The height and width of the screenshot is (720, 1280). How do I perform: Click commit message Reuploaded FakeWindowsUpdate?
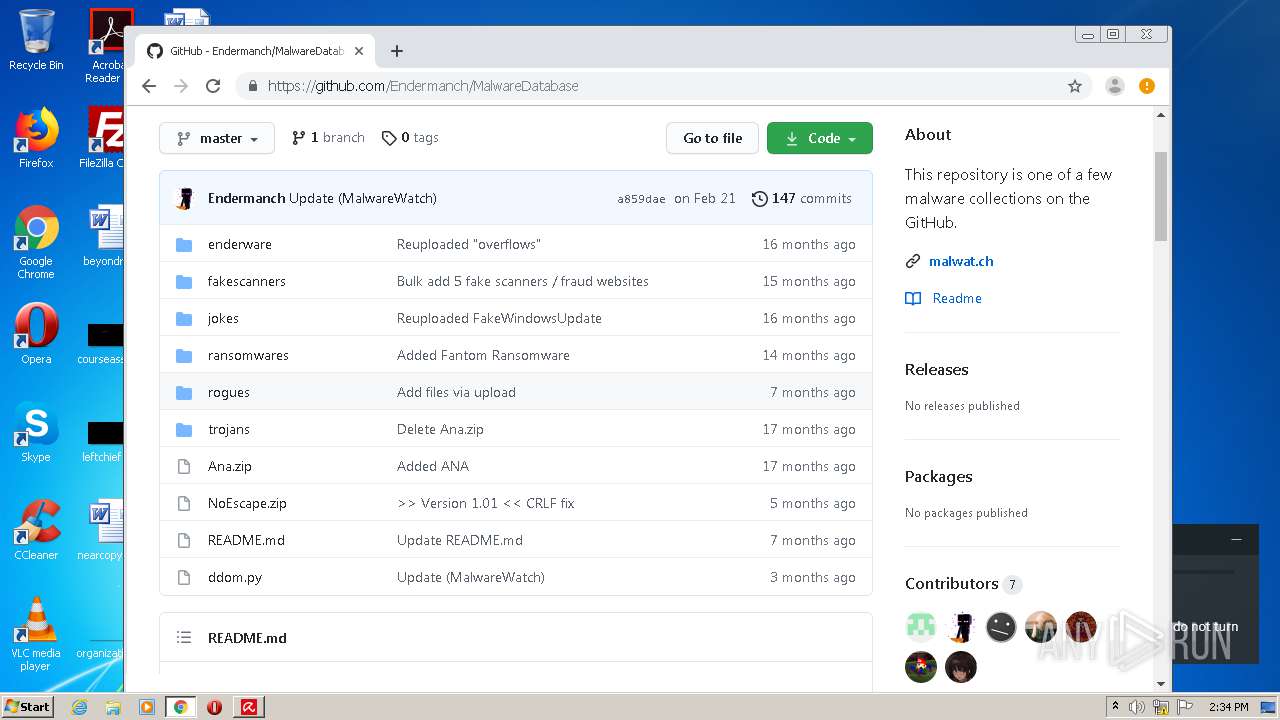(499, 318)
